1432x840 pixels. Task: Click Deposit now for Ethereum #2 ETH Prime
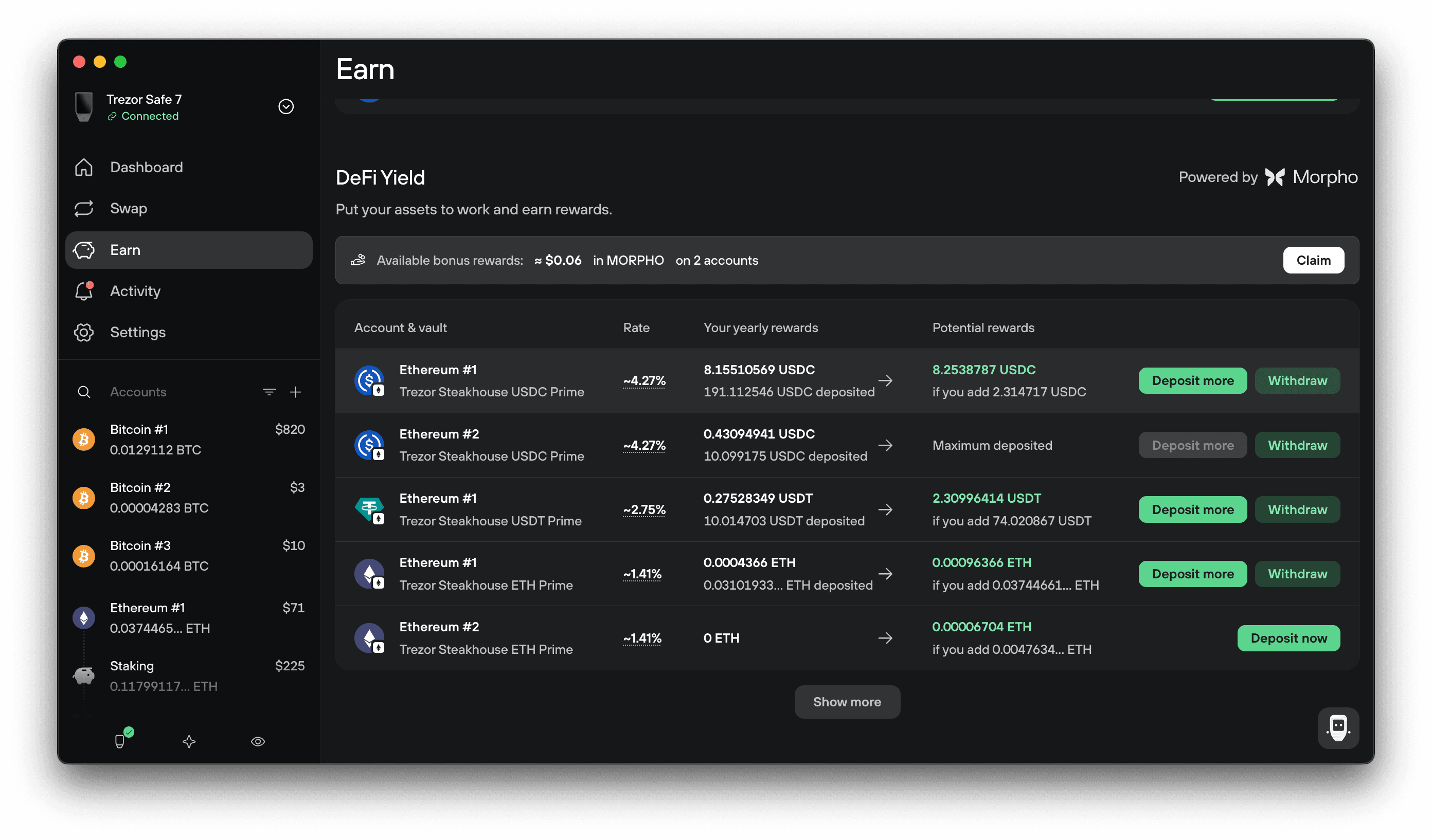1288,638
